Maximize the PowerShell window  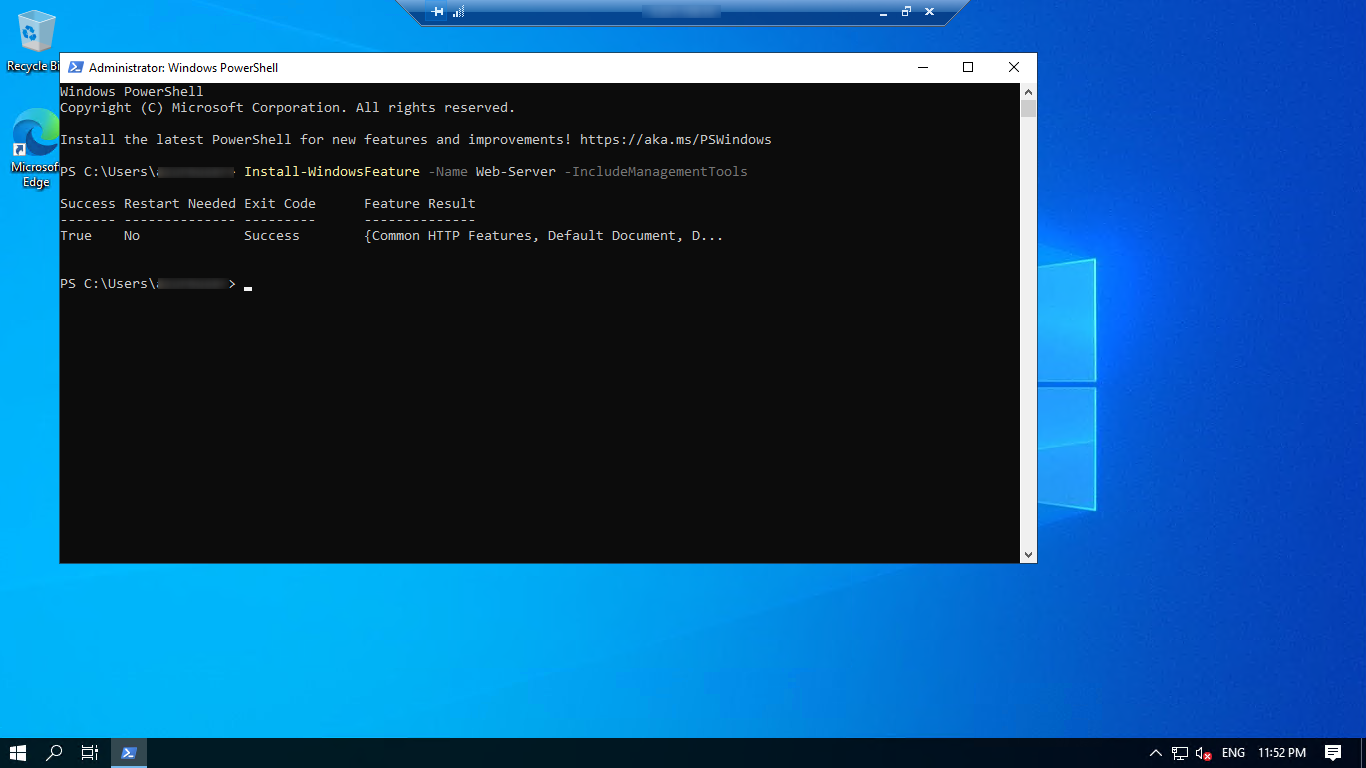(968, 68)
